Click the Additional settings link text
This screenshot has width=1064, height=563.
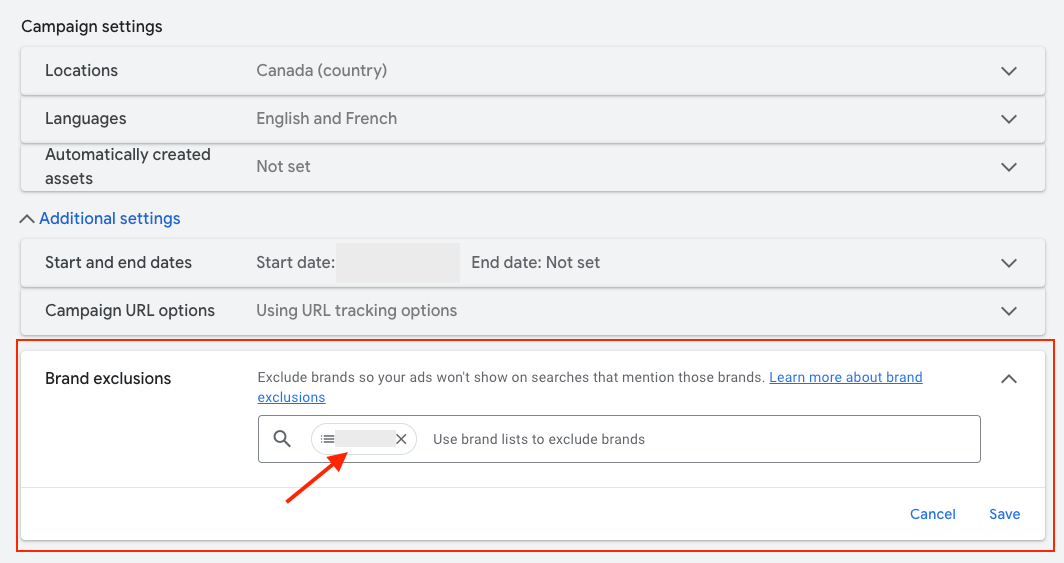click(110, 218)
